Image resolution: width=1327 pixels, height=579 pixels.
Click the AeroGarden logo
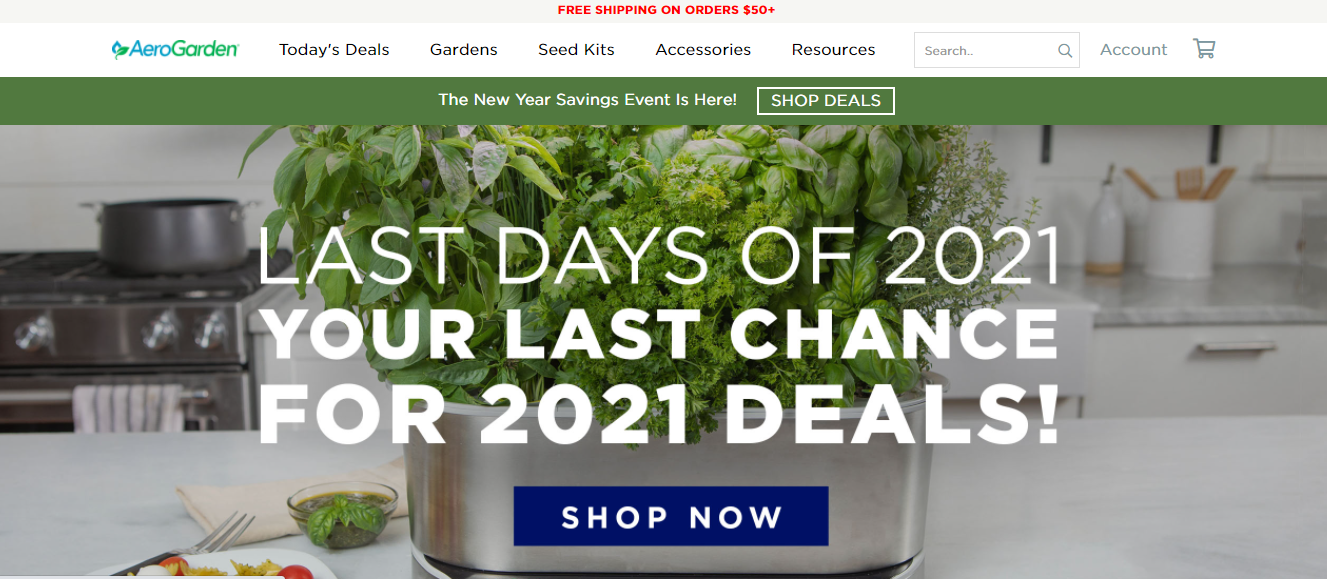tap(175, 49)
